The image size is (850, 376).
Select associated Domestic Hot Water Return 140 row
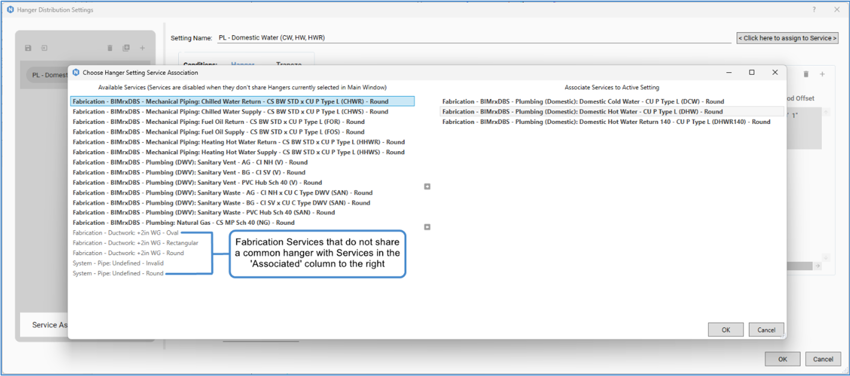611,122
